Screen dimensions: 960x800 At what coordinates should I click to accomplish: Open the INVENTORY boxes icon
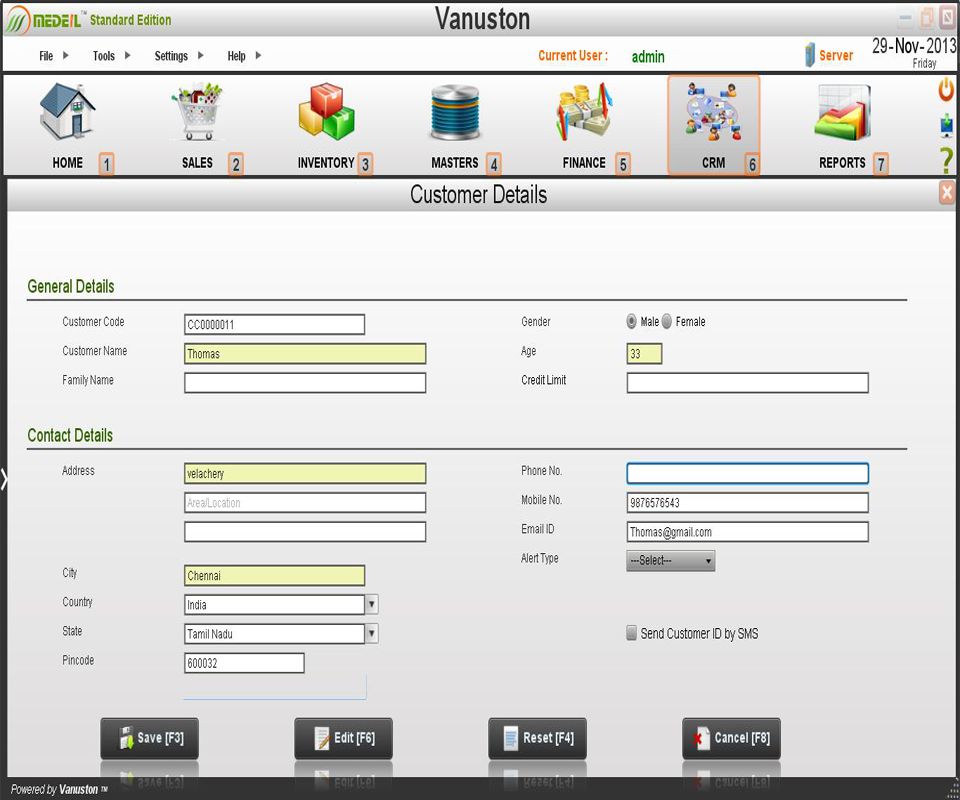pos(326,112)
